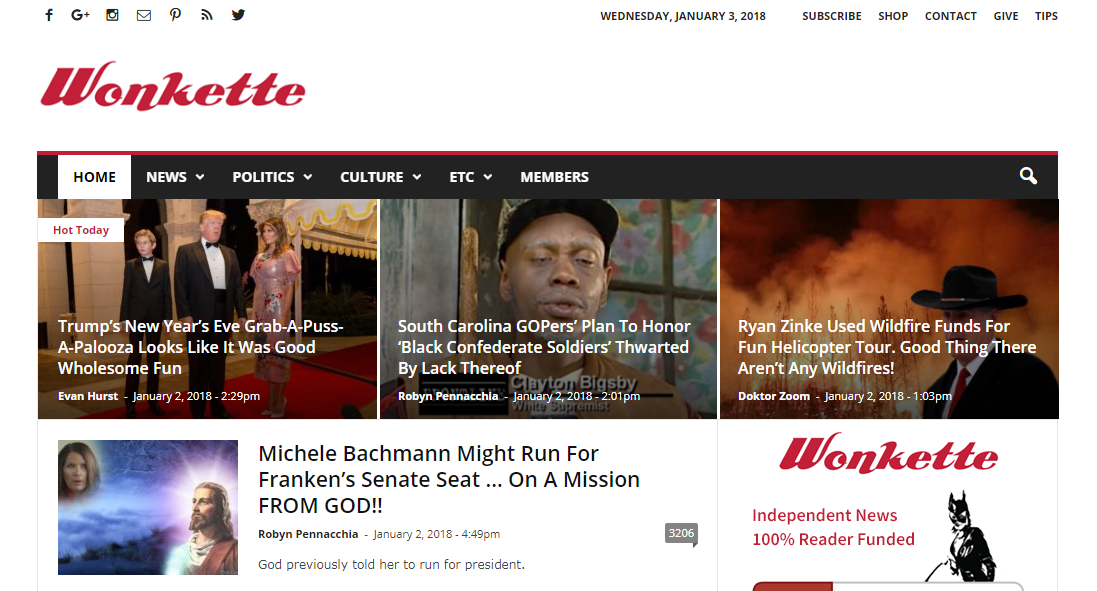Select the Home tab
1097x591 pixels.
94,177
